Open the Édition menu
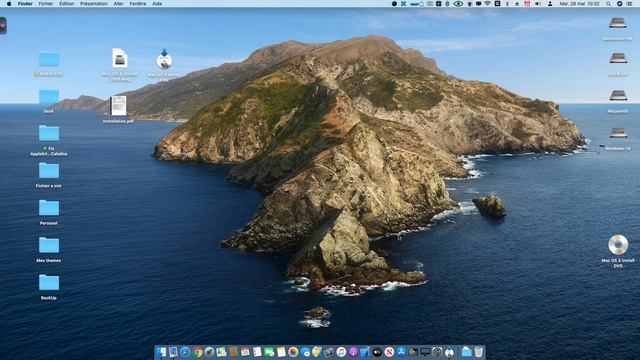The width and height of the screenshot is (640, 360). point(67,4)
